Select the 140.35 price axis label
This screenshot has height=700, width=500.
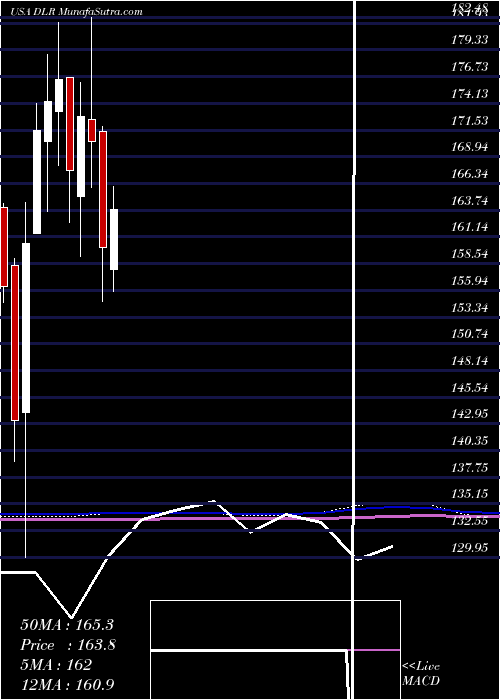pyautogui.click(x=469, y=441)
